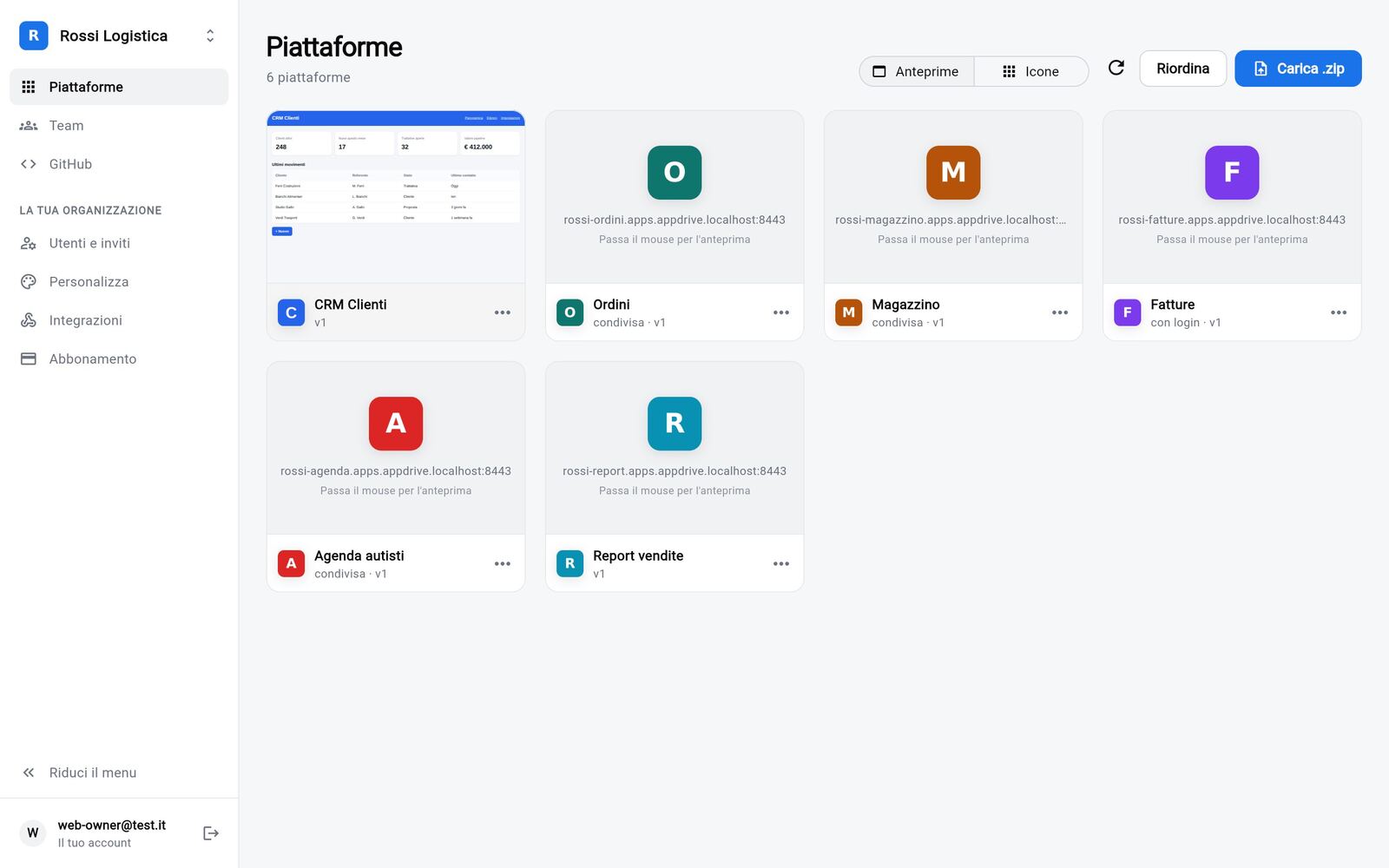The image size is (1389, 868).
Task: Open the three-dot menu for Magazzino
Action: click(1060, 312)
